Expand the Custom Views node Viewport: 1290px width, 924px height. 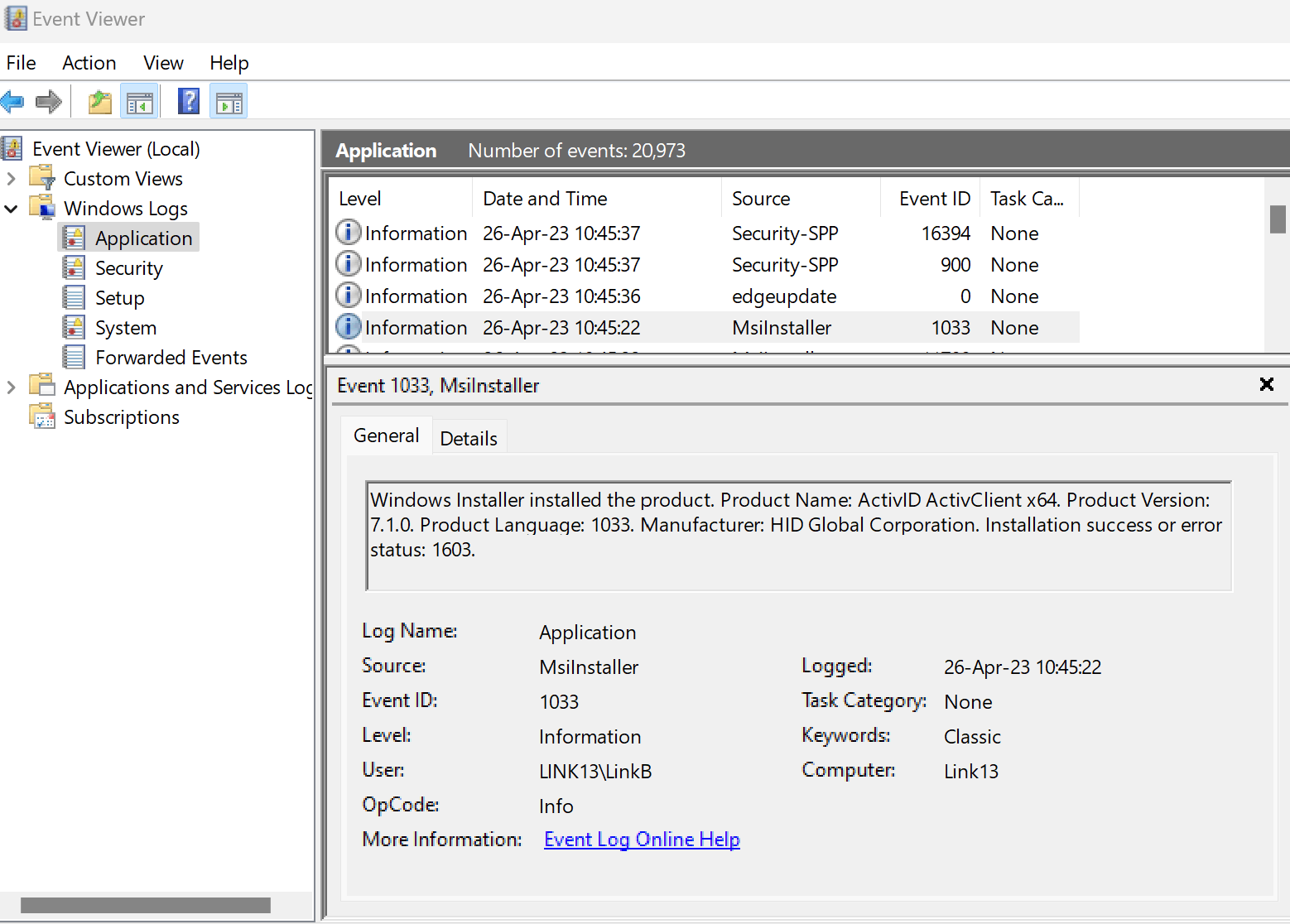pyautogui.click(x=12, y=178)
